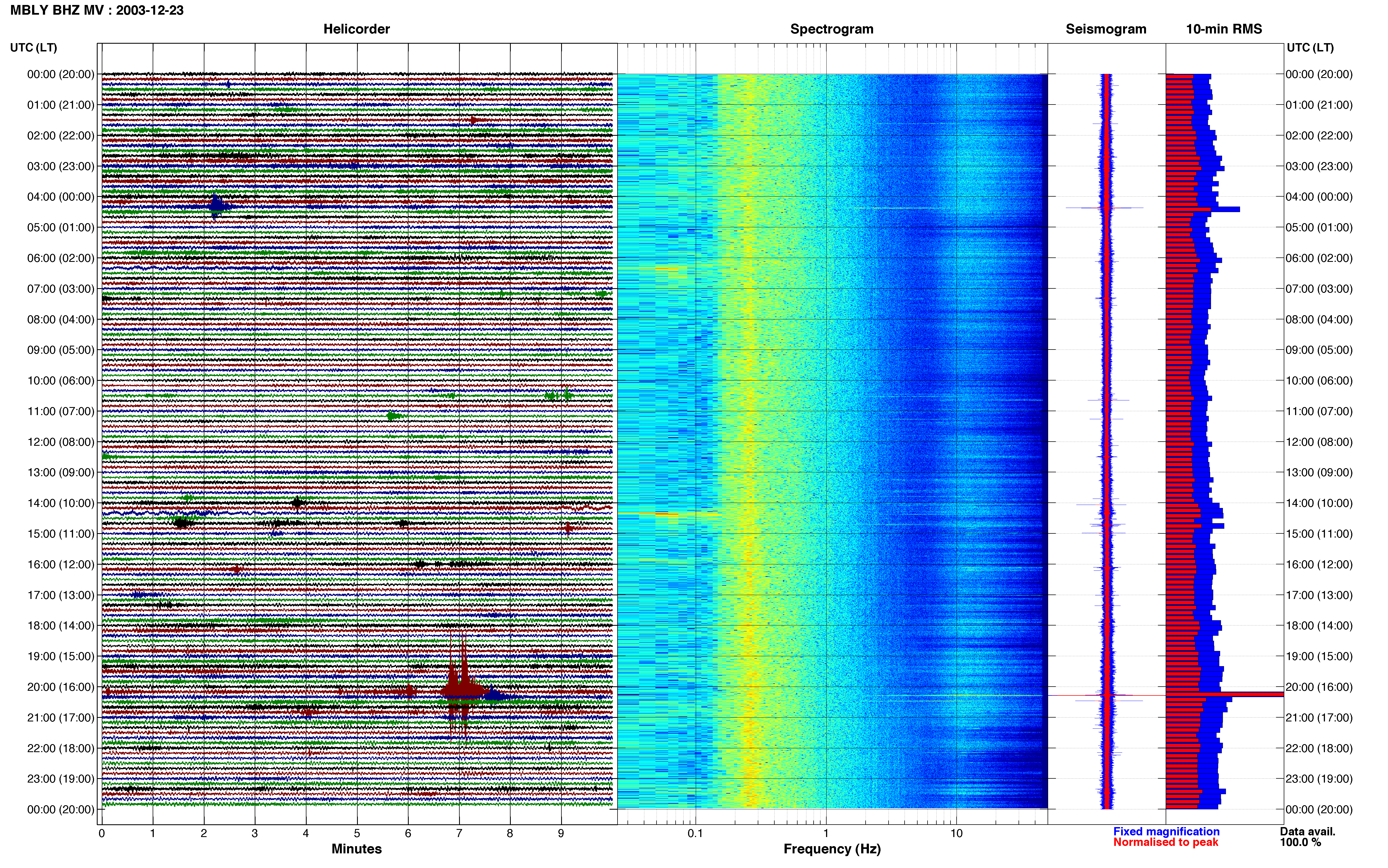Click 22:00 (18:00) on the RMS-side time axis
The image size is (1388, 868).
point(1319,749)
